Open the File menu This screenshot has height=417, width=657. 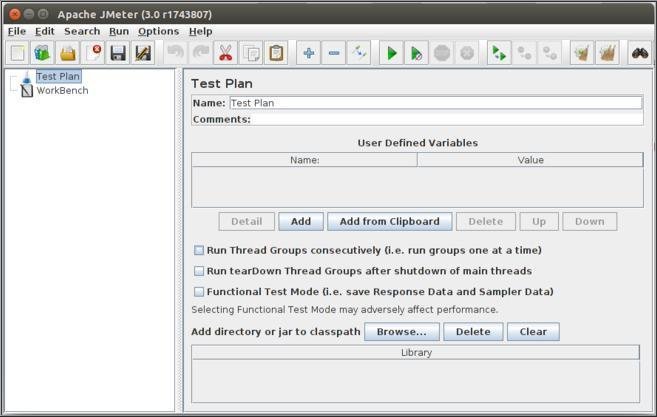coord(17,31)
